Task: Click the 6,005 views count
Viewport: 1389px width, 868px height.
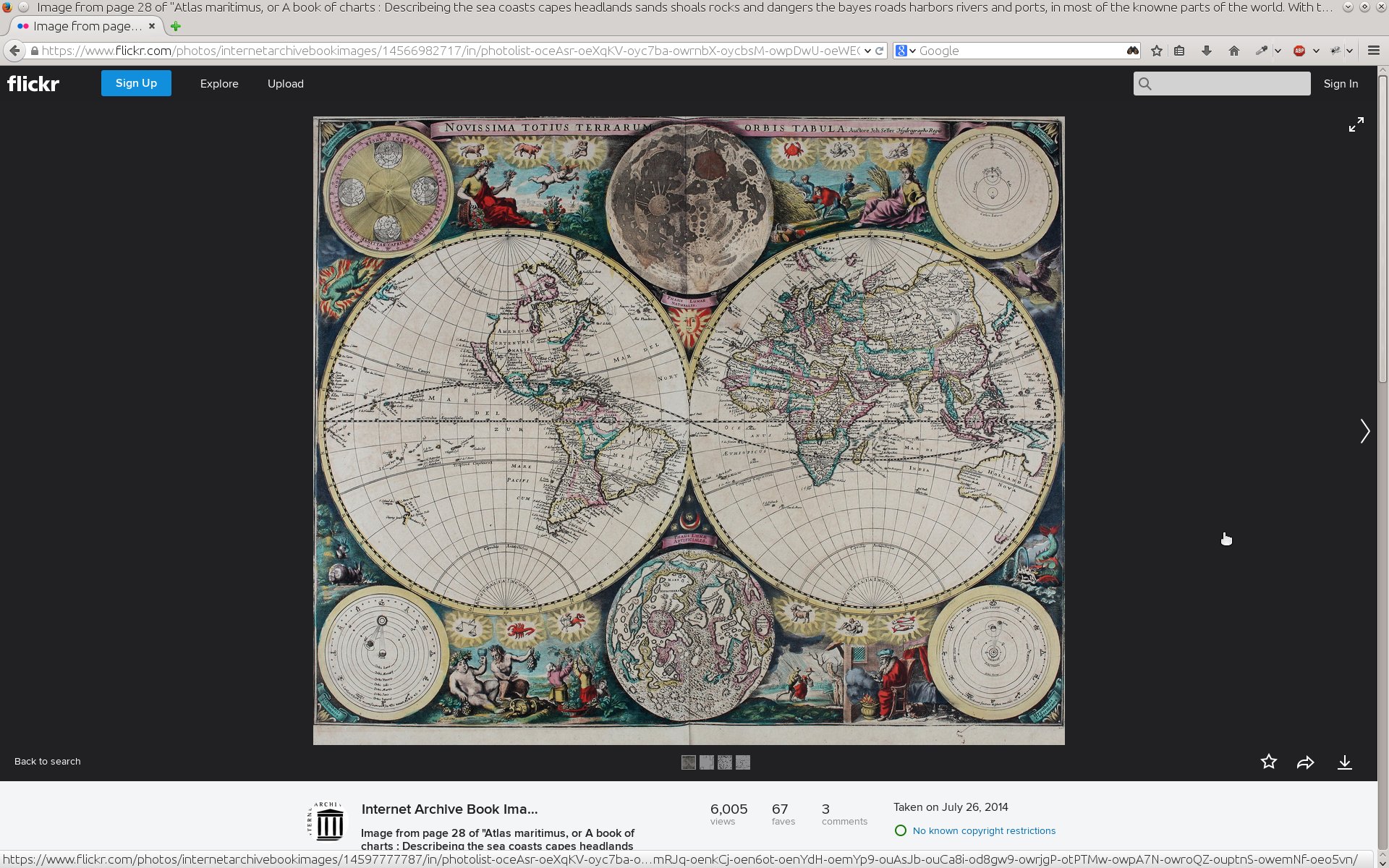Action: click(729, 814)
